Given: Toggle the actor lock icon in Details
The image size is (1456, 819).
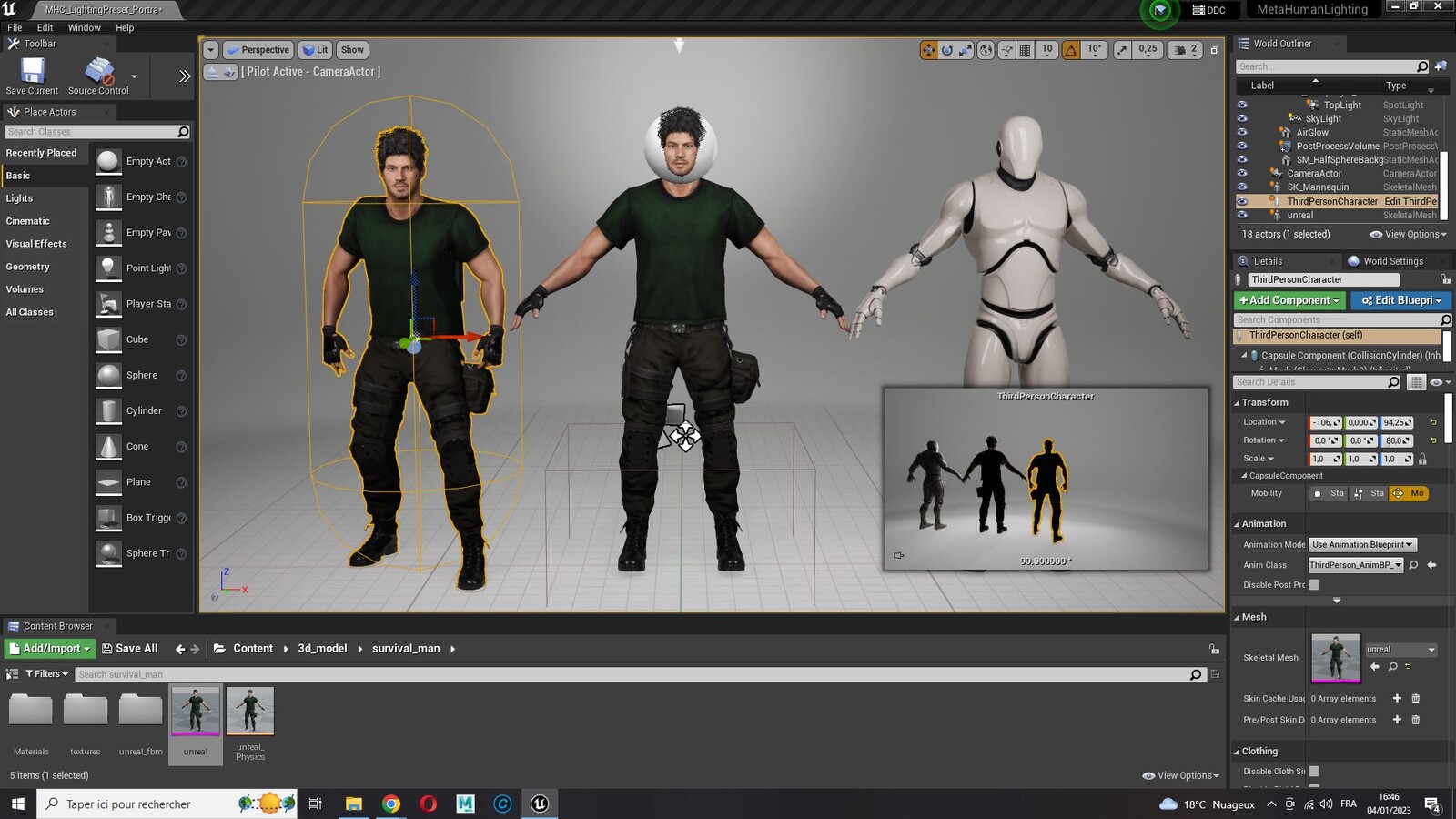Looking at the screenshot, I should [x=1445, y=279].
